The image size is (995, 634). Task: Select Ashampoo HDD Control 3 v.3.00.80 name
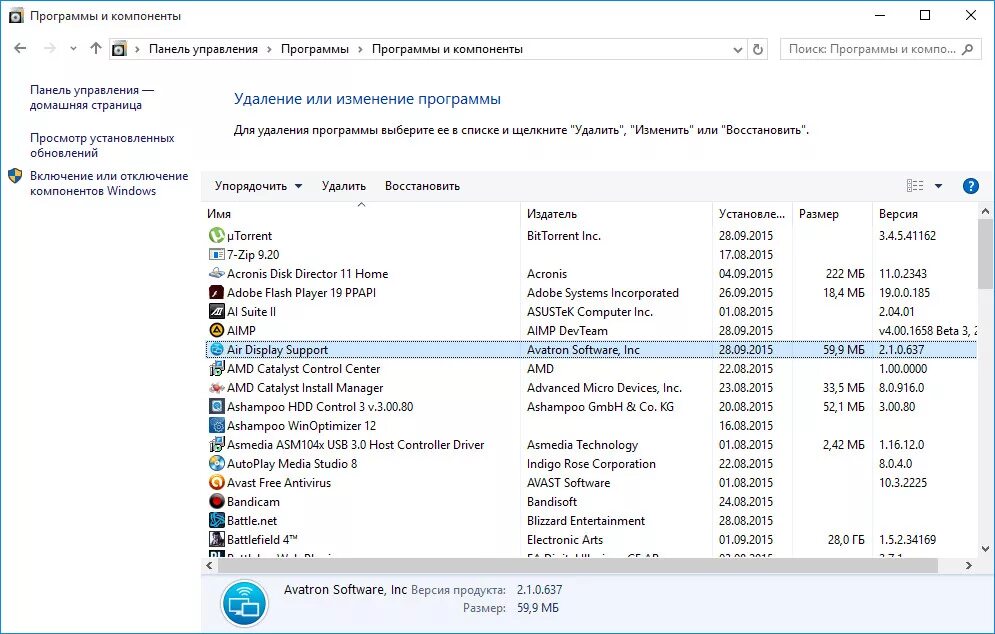(x=320, y=407)
